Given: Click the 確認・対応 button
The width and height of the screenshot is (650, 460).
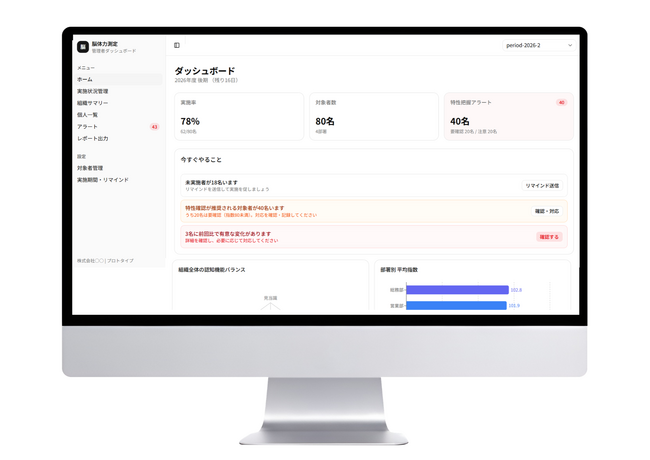Looking at the screenshot, I should (547, 211).
